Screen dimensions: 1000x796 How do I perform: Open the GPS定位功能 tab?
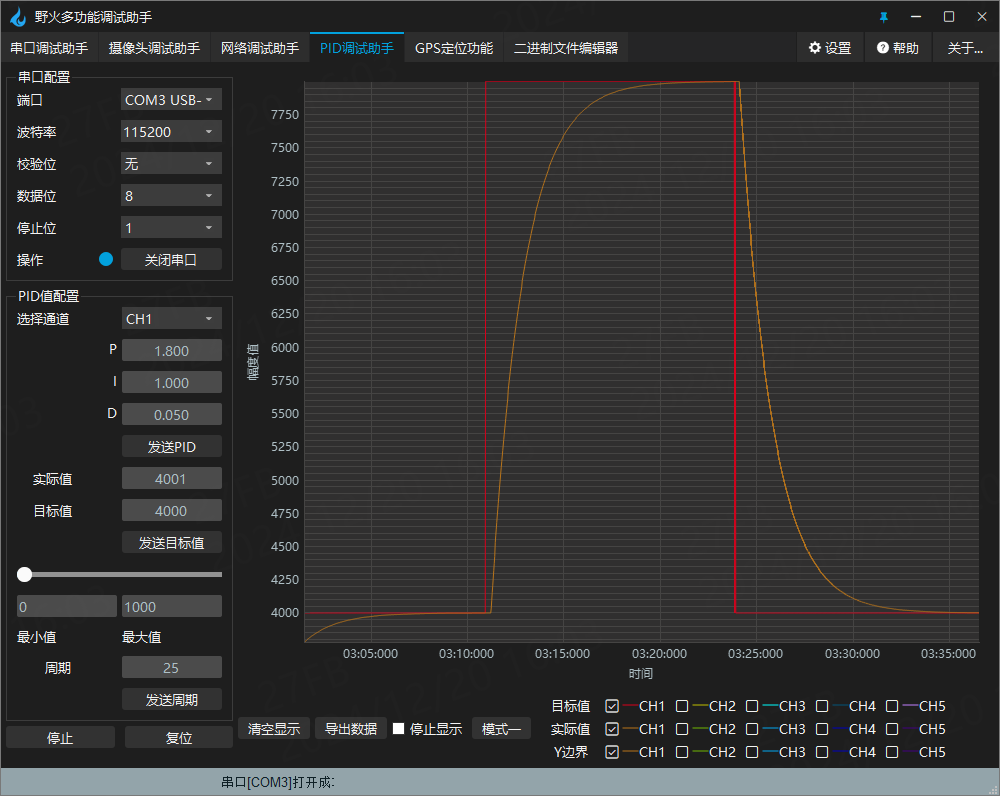click(x=453, y=48)
